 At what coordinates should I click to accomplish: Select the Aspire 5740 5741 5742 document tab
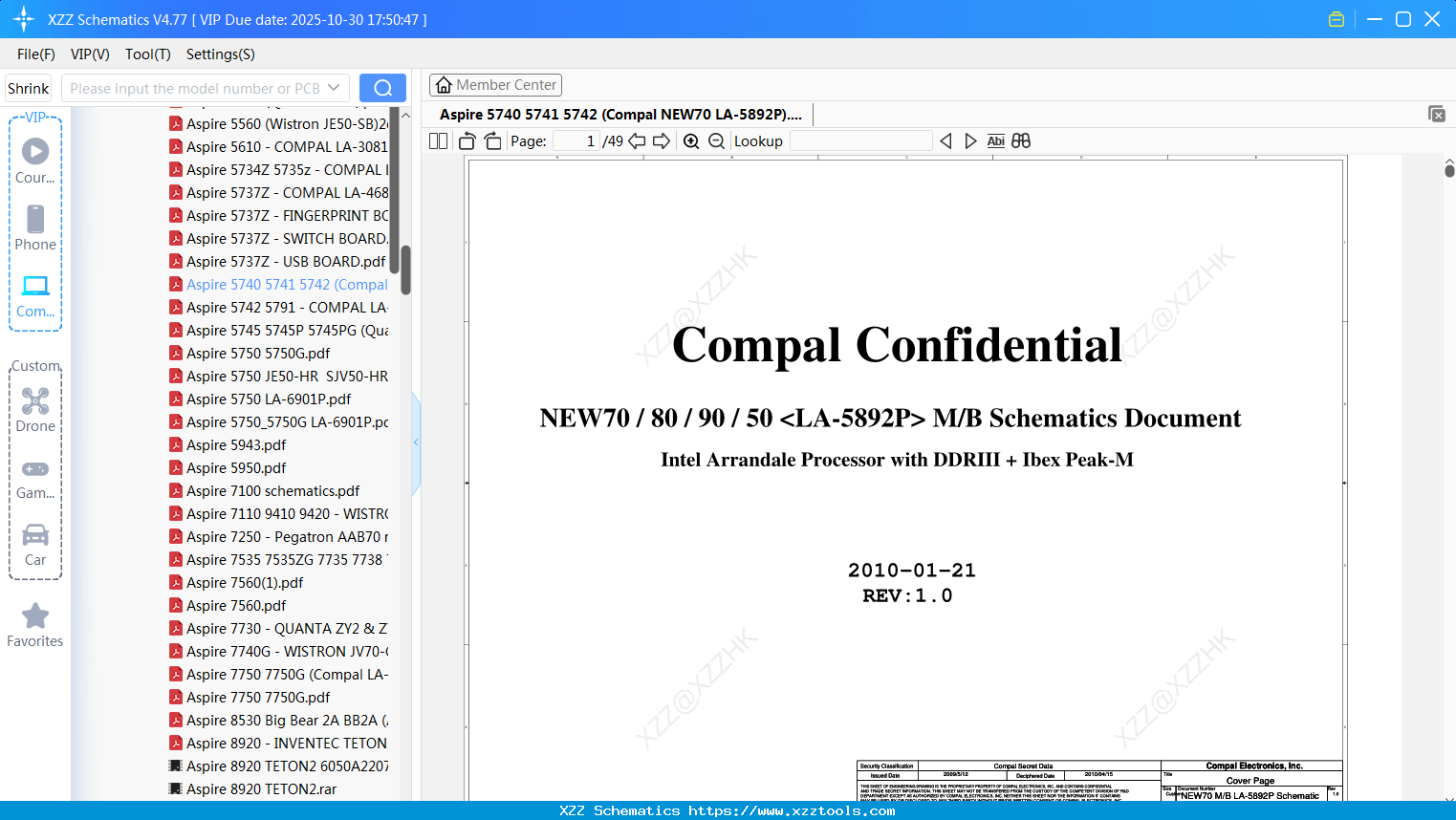tap(620, 114)
